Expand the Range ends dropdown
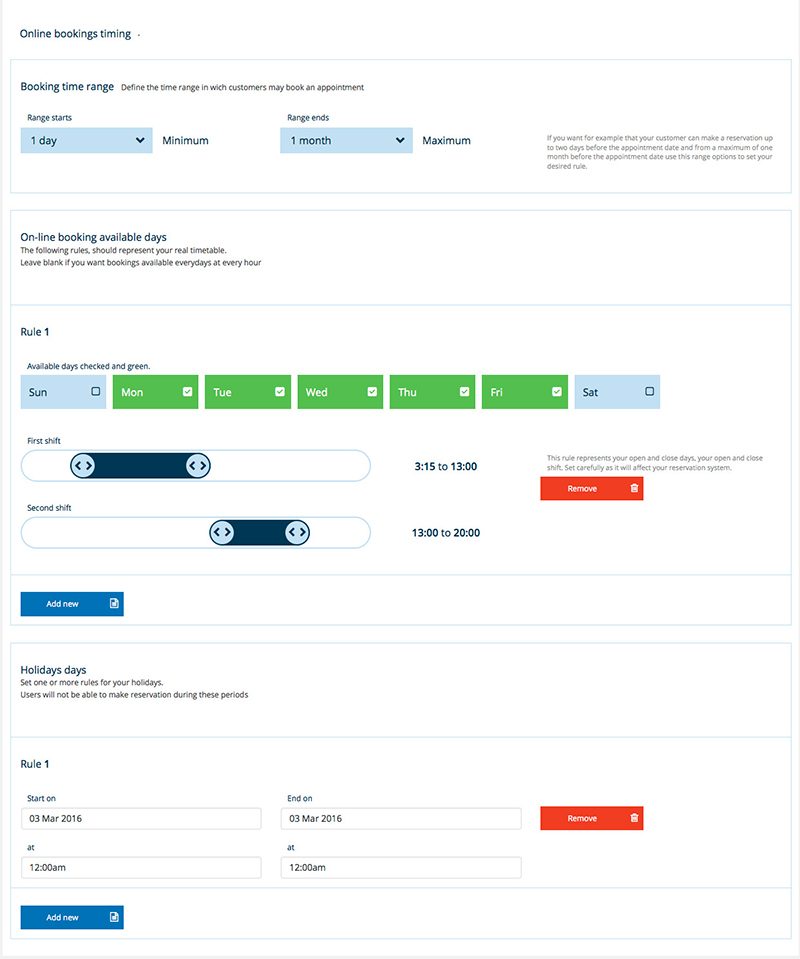Viewport: 800px width, 959px height. 346,141
